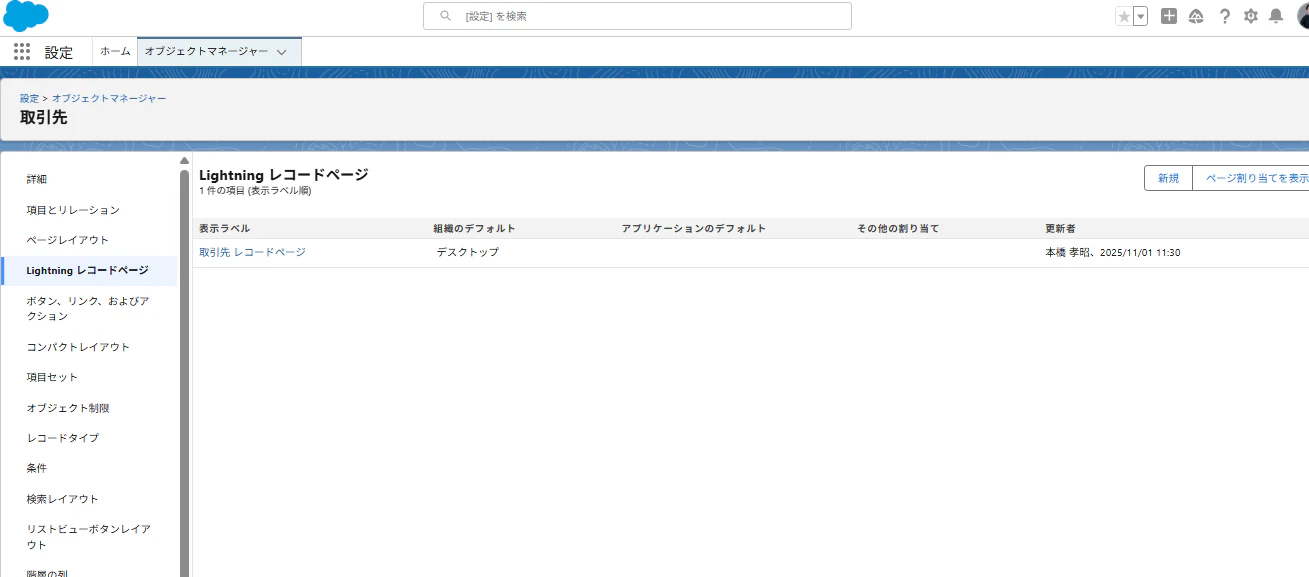Open the 取引先 レコードページ link
This screenshot has height=577, width=1309.
coord(252,252)
